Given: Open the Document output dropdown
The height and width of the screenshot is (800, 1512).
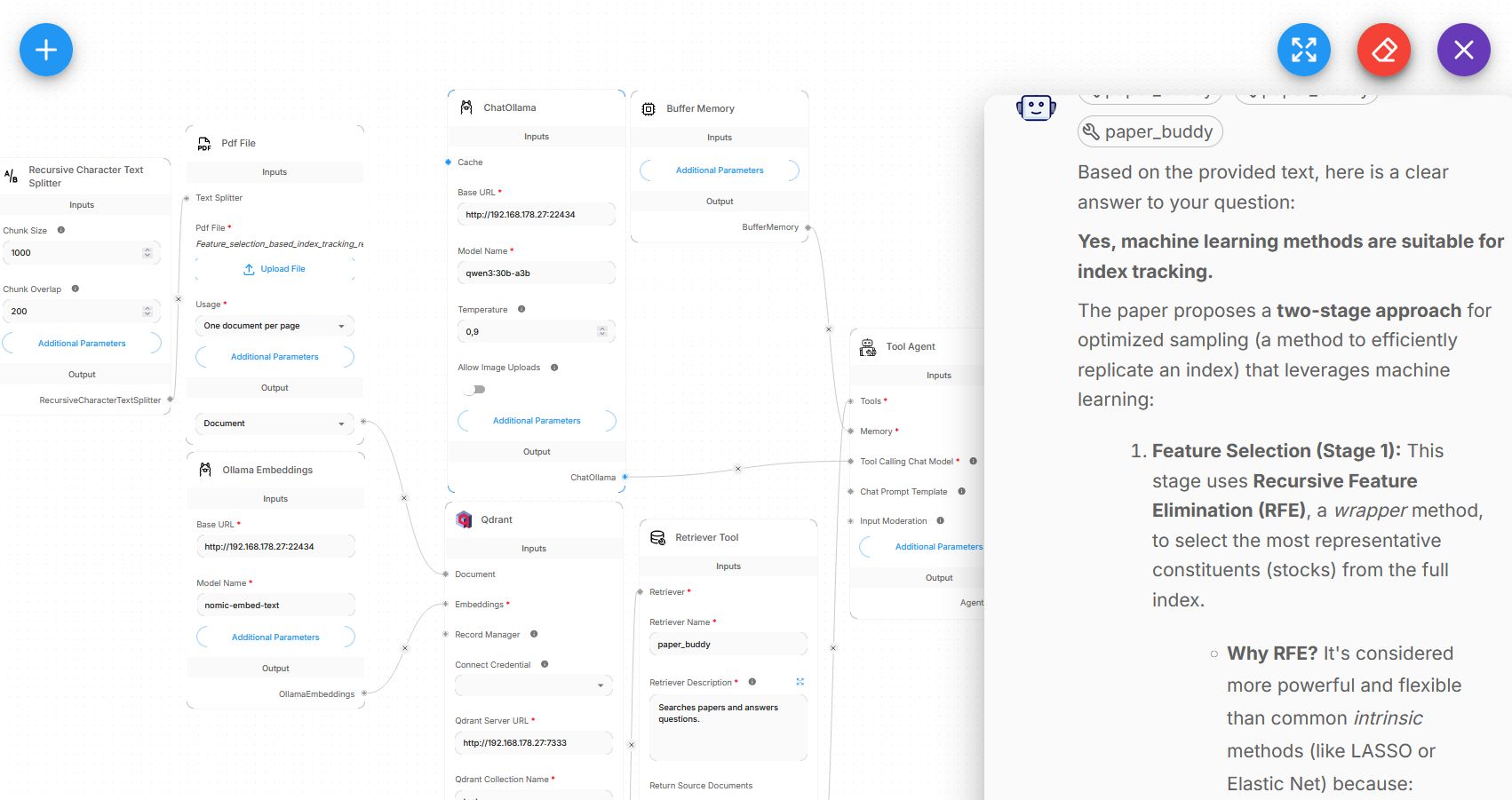Looking at the screenshot, I should [x=275, y=424].
